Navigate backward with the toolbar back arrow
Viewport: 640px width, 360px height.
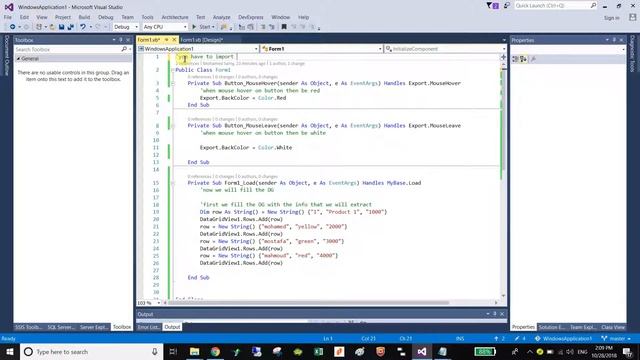point(13,27)
